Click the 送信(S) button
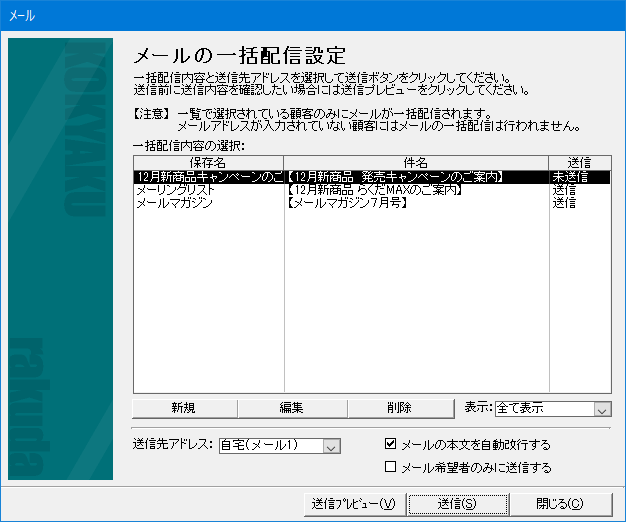The image size is (626, 522). pos(457,503)
